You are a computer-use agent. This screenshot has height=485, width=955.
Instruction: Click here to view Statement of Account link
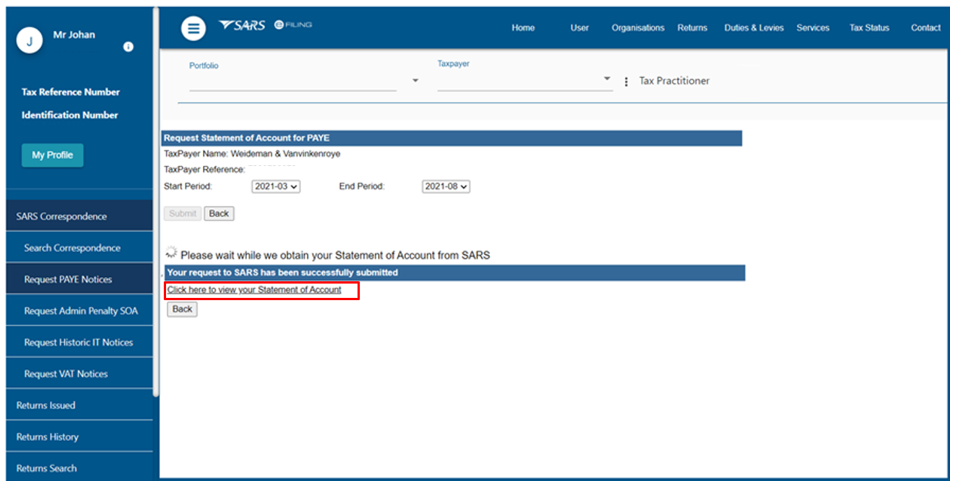(x=254, y=290)
